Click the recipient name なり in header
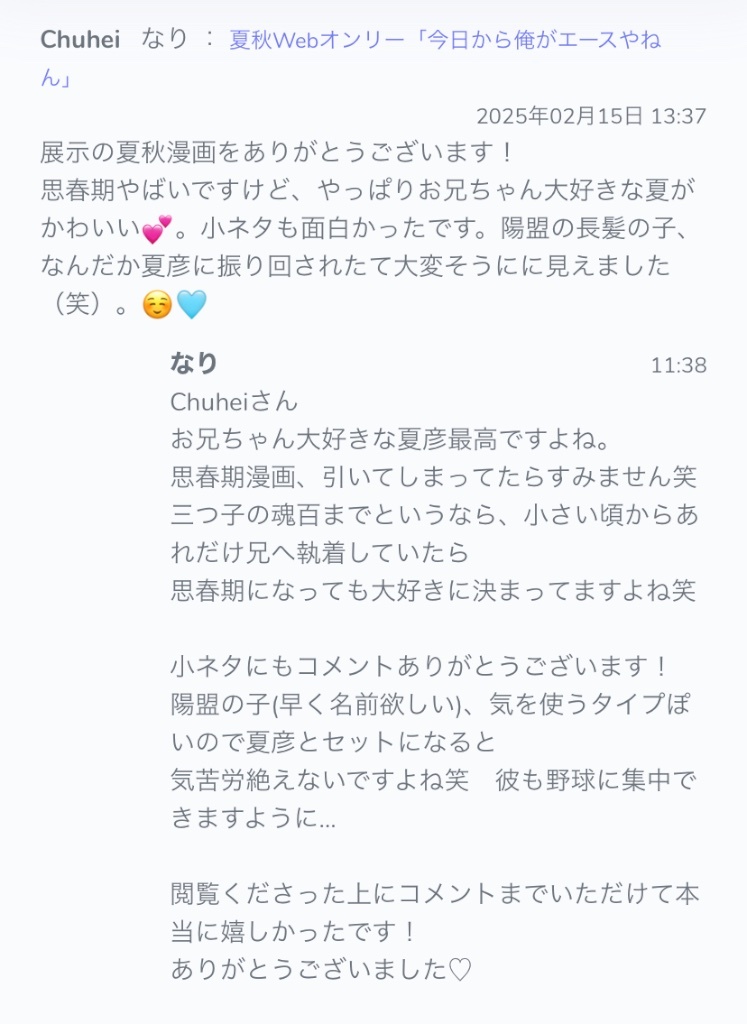 (x=165, y=39)
